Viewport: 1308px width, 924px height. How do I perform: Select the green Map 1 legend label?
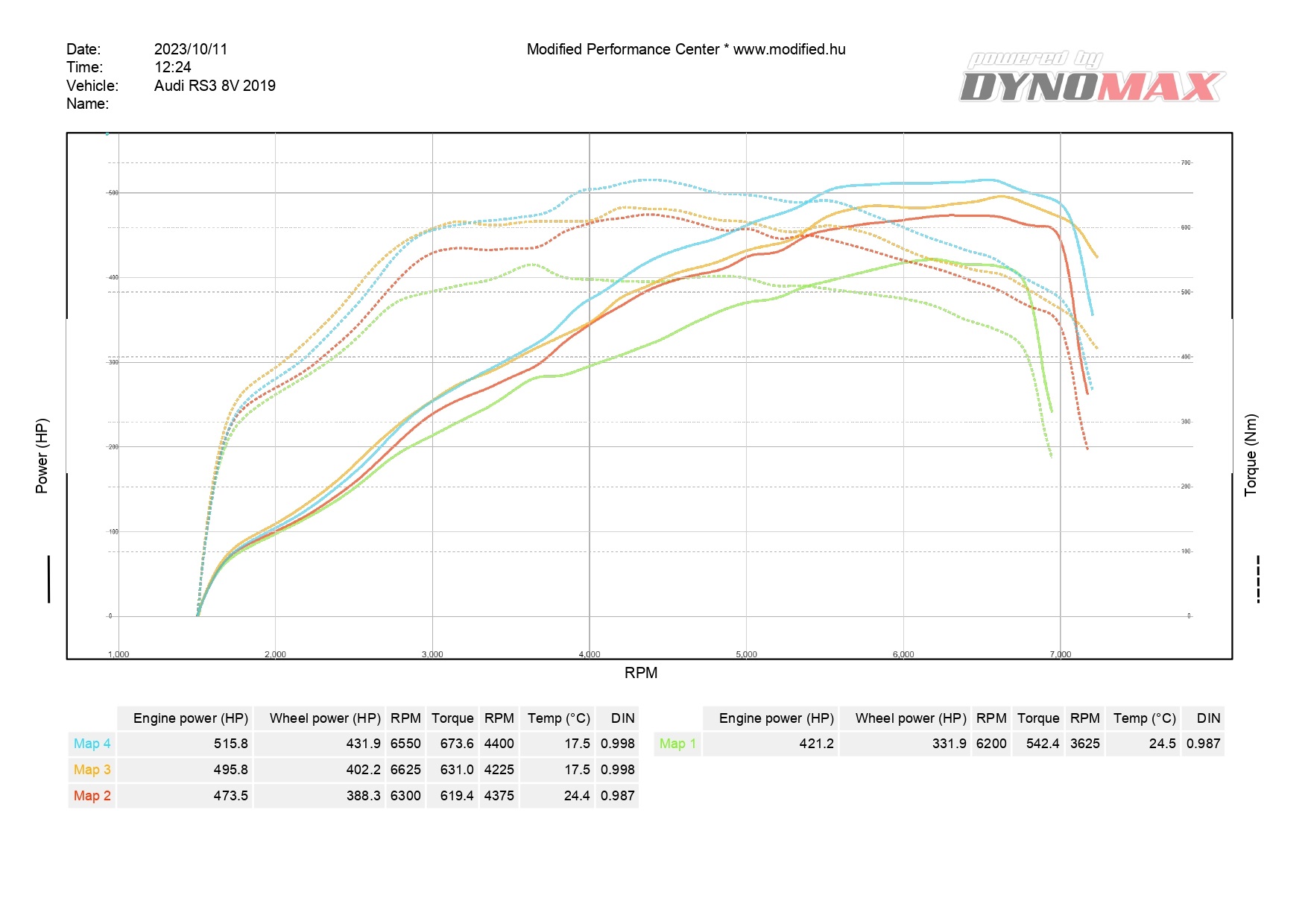coord(677,744)
